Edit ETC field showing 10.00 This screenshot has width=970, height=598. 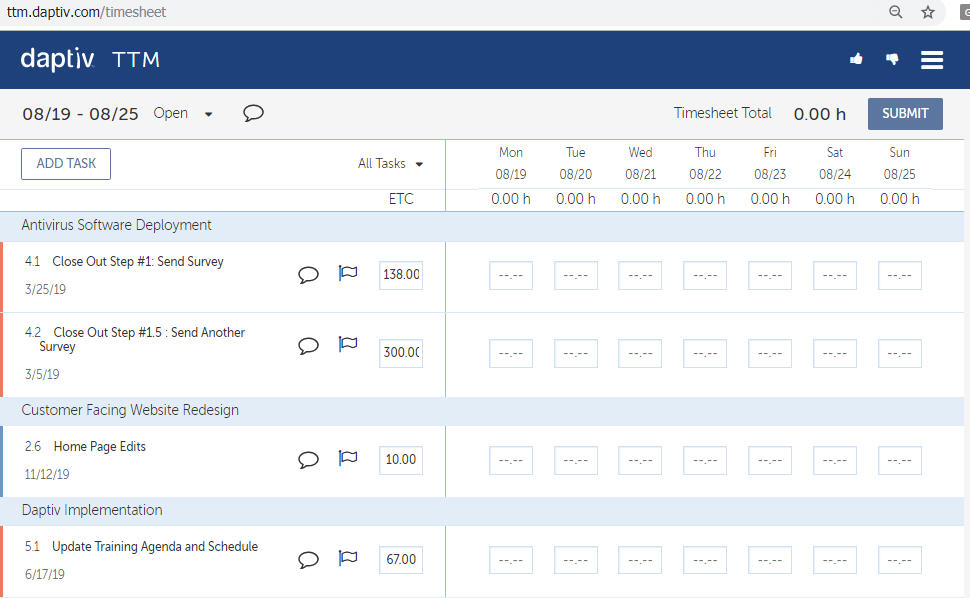401,460
